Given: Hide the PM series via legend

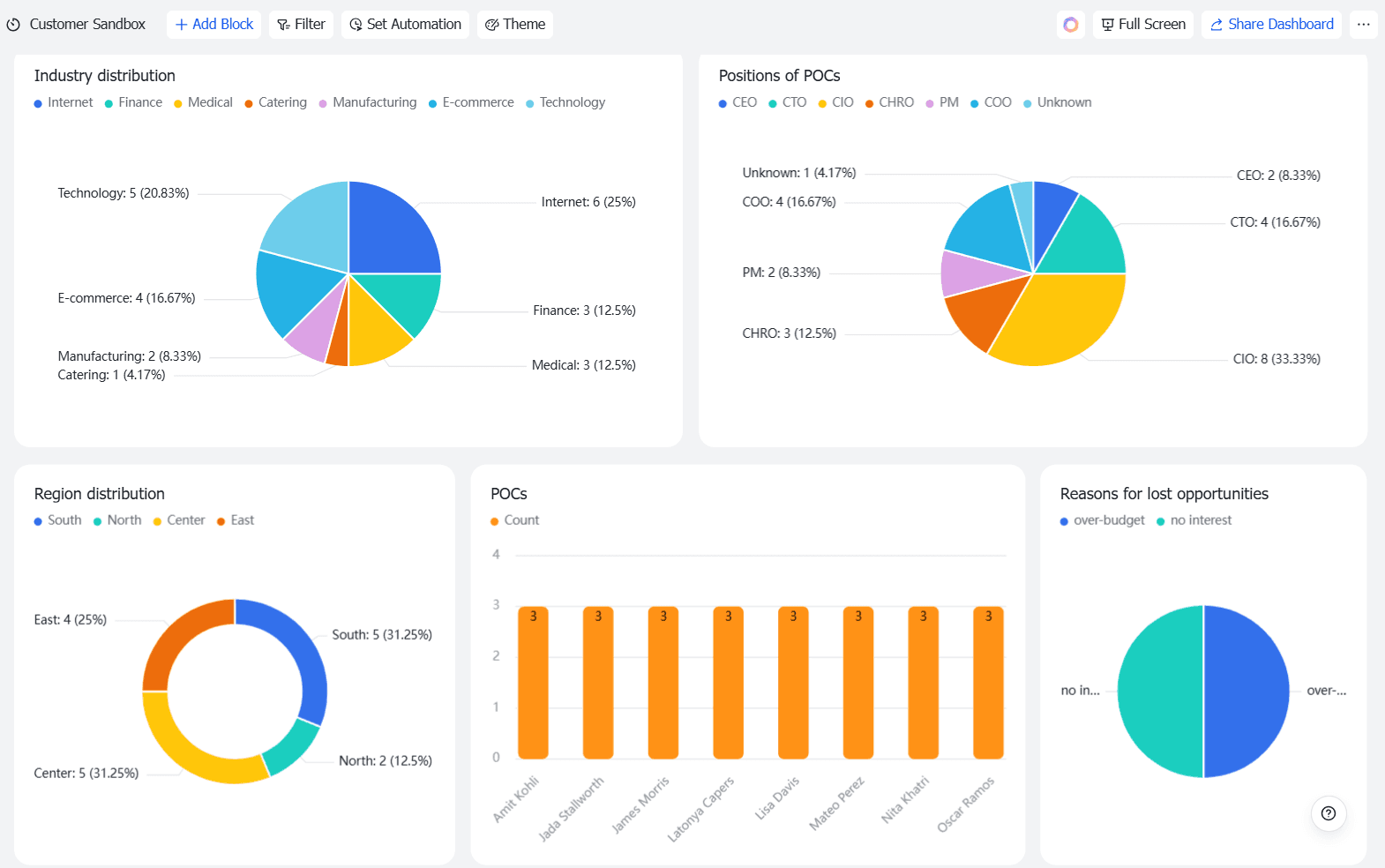Looking at the screenshot, I should click(x=942, y=102).
